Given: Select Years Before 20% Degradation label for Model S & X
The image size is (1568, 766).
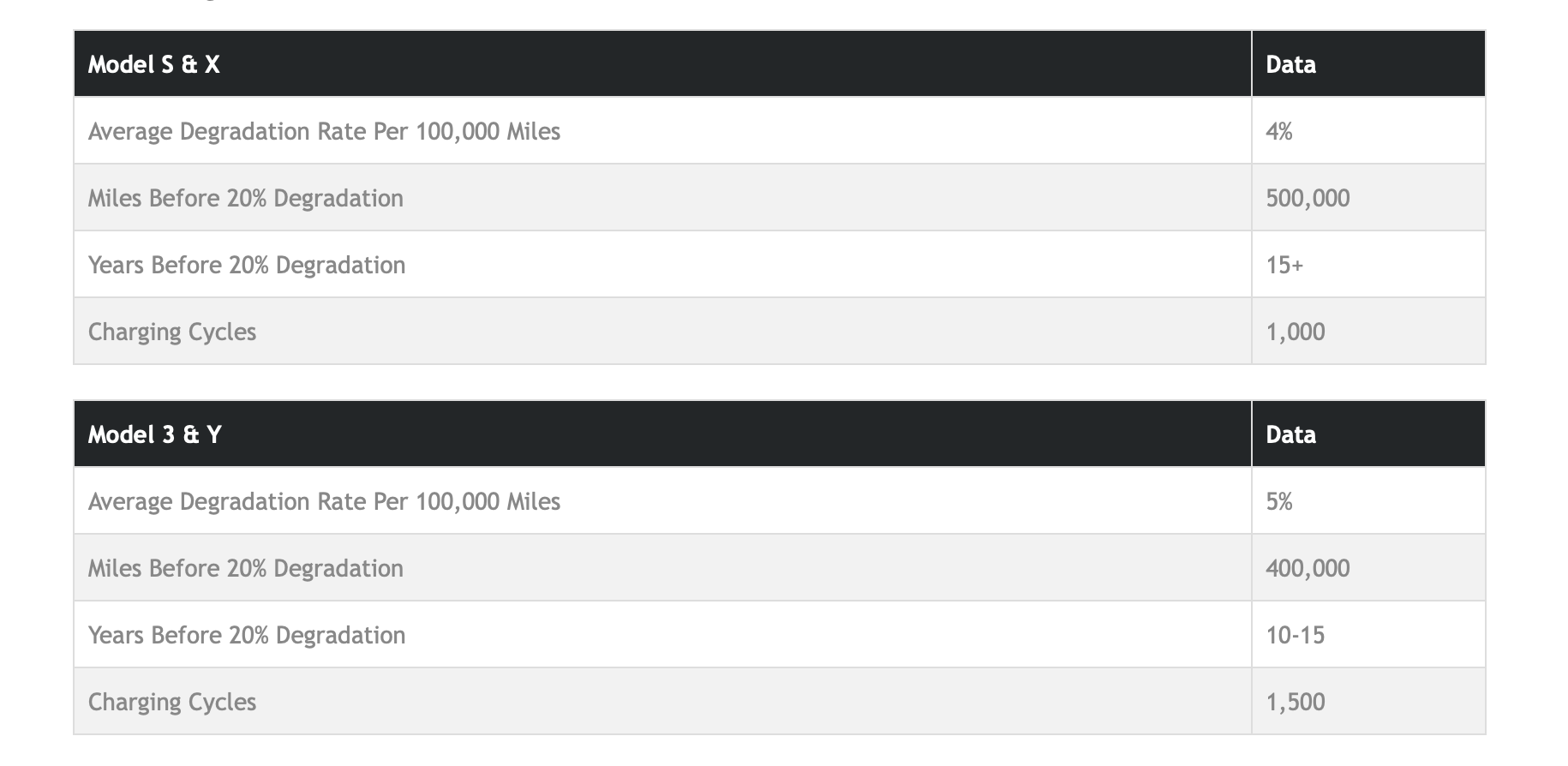Looking at the screenshot, I should coord(247,266).
